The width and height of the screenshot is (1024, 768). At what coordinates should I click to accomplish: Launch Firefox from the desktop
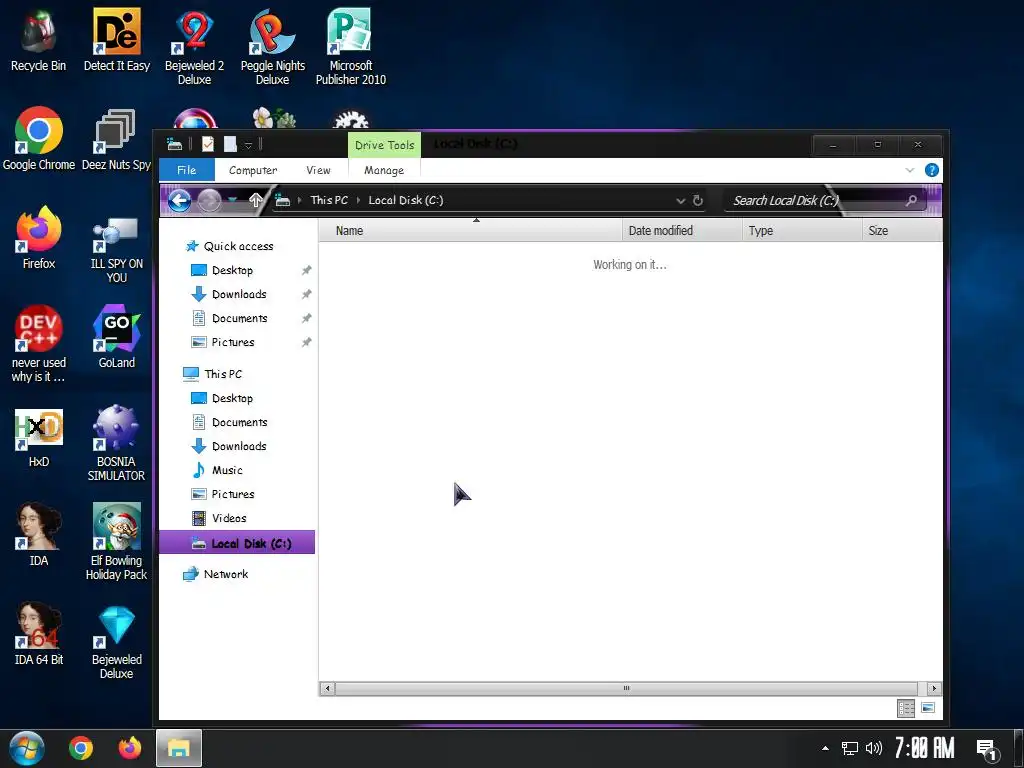(39, 238)
